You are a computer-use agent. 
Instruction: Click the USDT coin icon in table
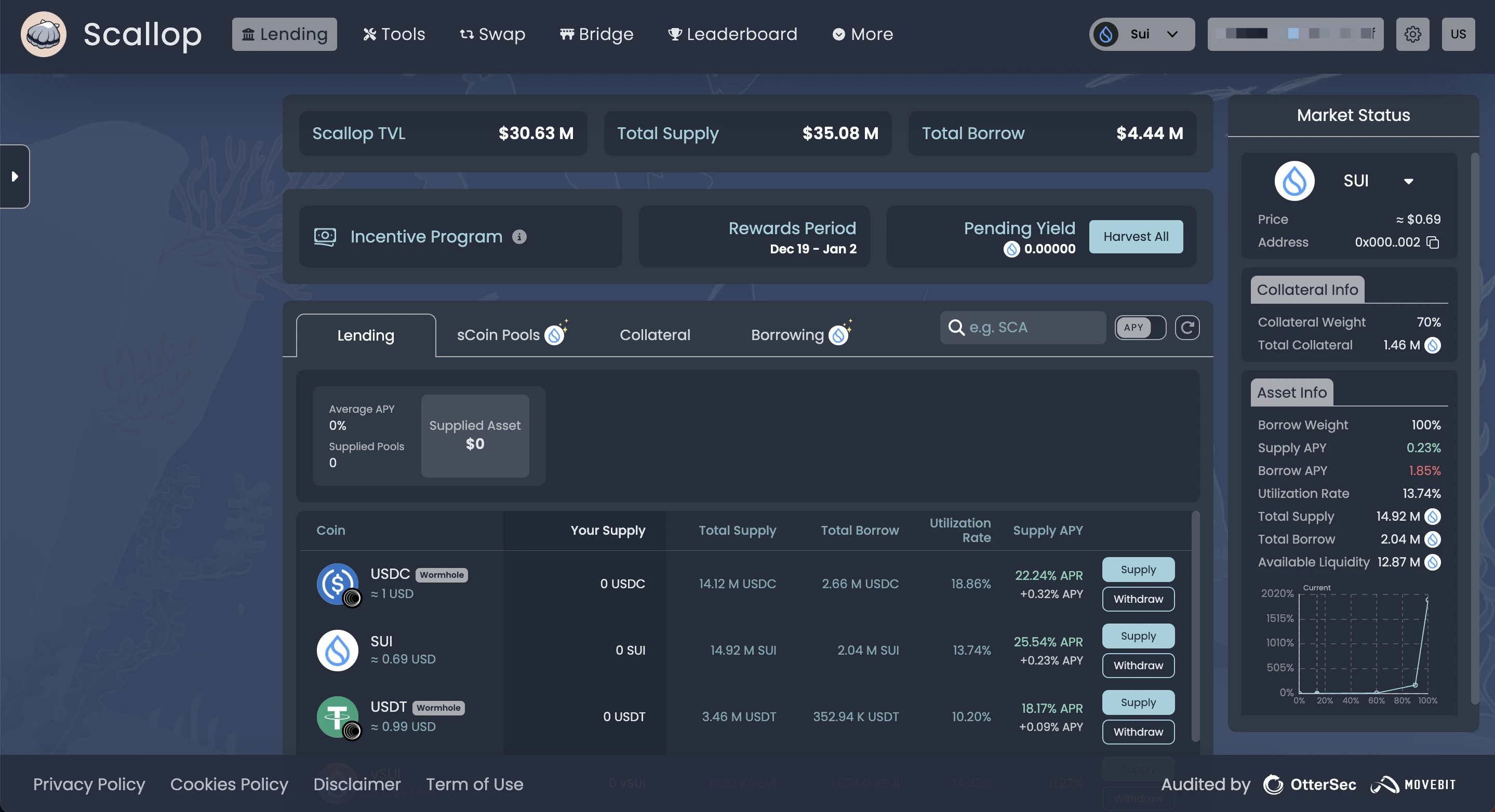(338, 717)
